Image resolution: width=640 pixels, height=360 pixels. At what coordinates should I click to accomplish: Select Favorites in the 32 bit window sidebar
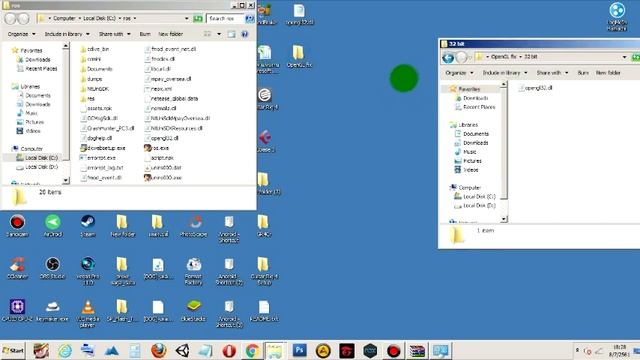point(465,89)
